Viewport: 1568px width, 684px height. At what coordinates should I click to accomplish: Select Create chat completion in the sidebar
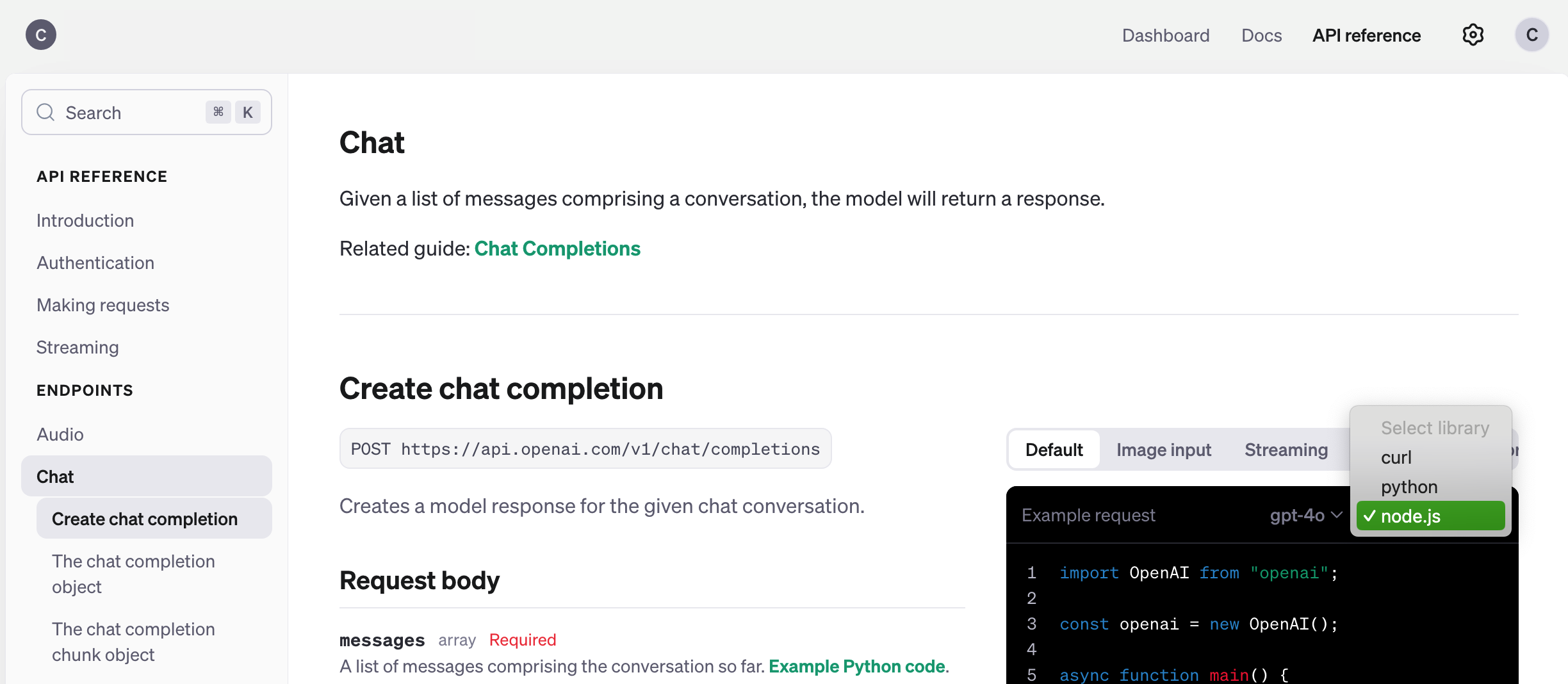pos(144,519)
